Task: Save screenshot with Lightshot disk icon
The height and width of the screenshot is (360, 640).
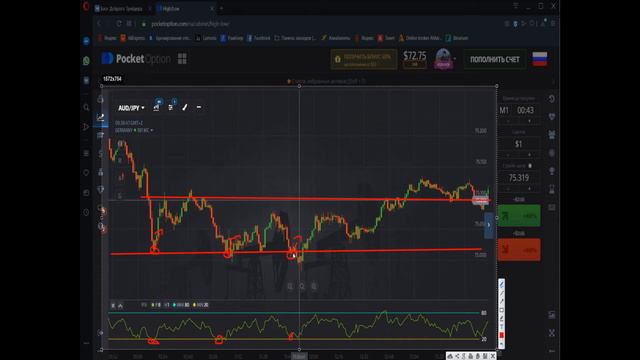Action: 486,356
